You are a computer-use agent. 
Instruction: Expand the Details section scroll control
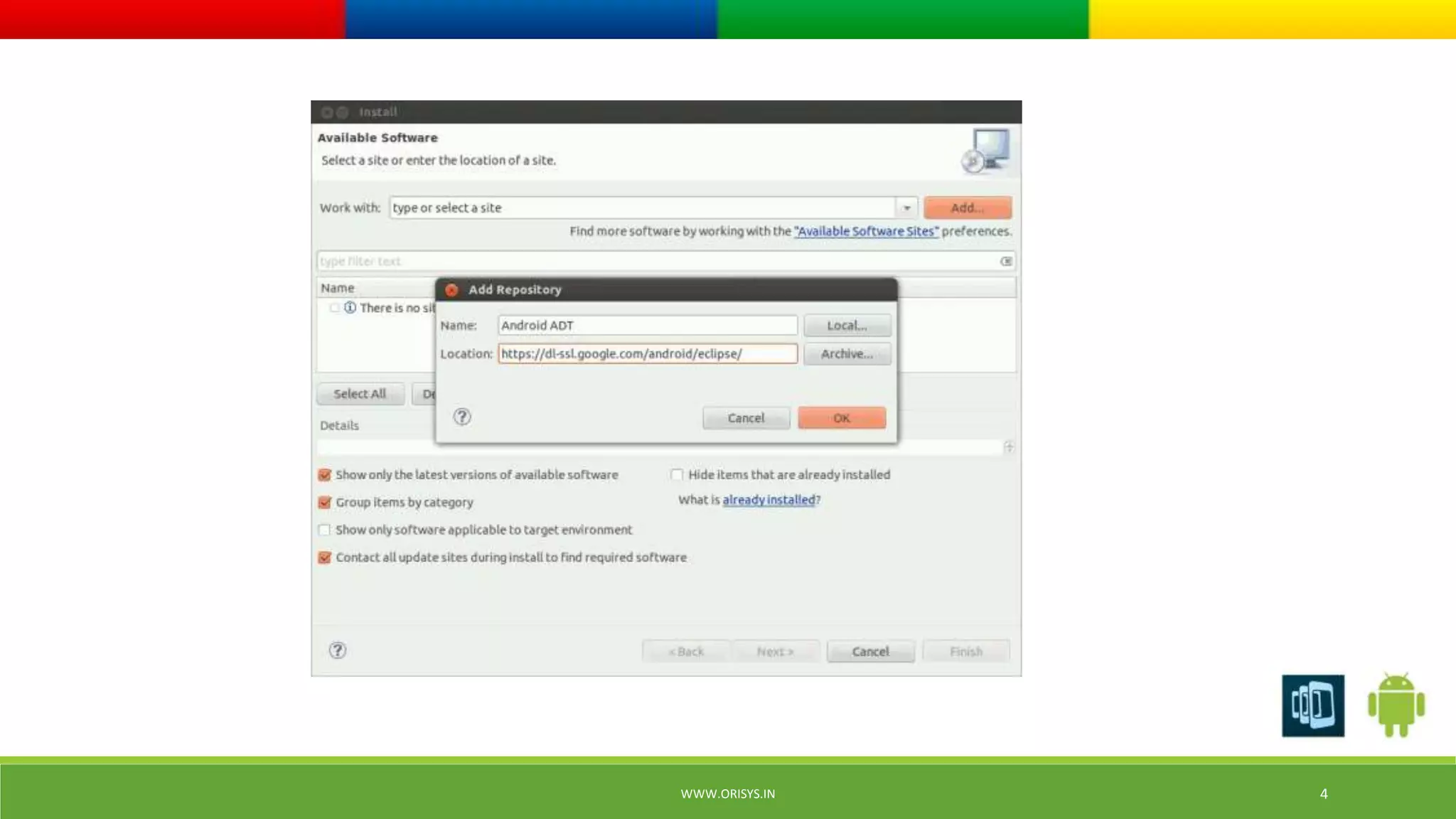click(1009, 447)
